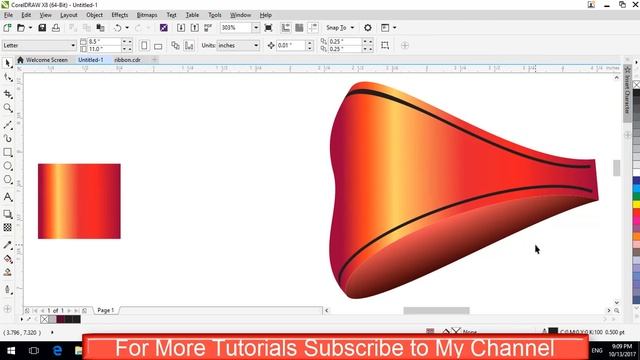Select the Page 1 tab
This screenshot has height=360, width=640.
pyautogui.click(x=105, y=310)
